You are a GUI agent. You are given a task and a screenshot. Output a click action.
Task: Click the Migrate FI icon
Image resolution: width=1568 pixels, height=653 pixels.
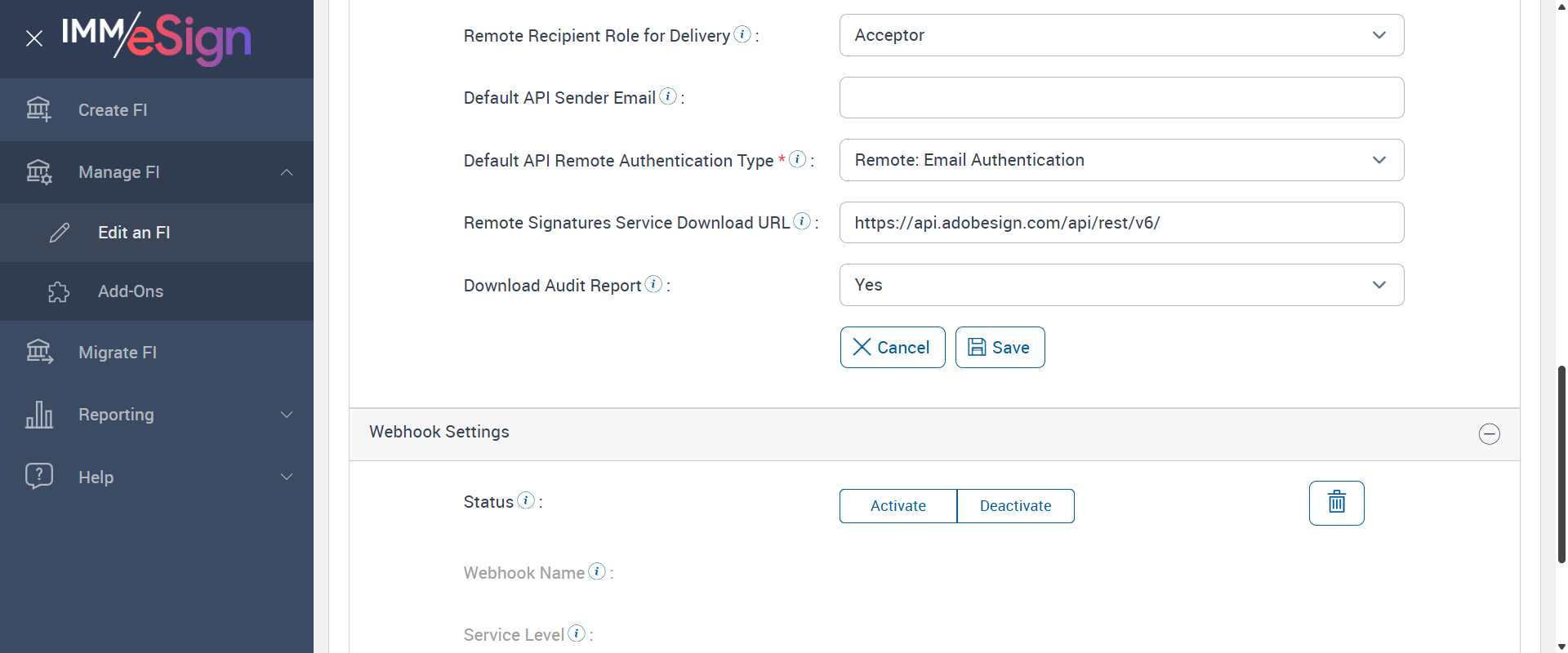[x=39, y=352]
